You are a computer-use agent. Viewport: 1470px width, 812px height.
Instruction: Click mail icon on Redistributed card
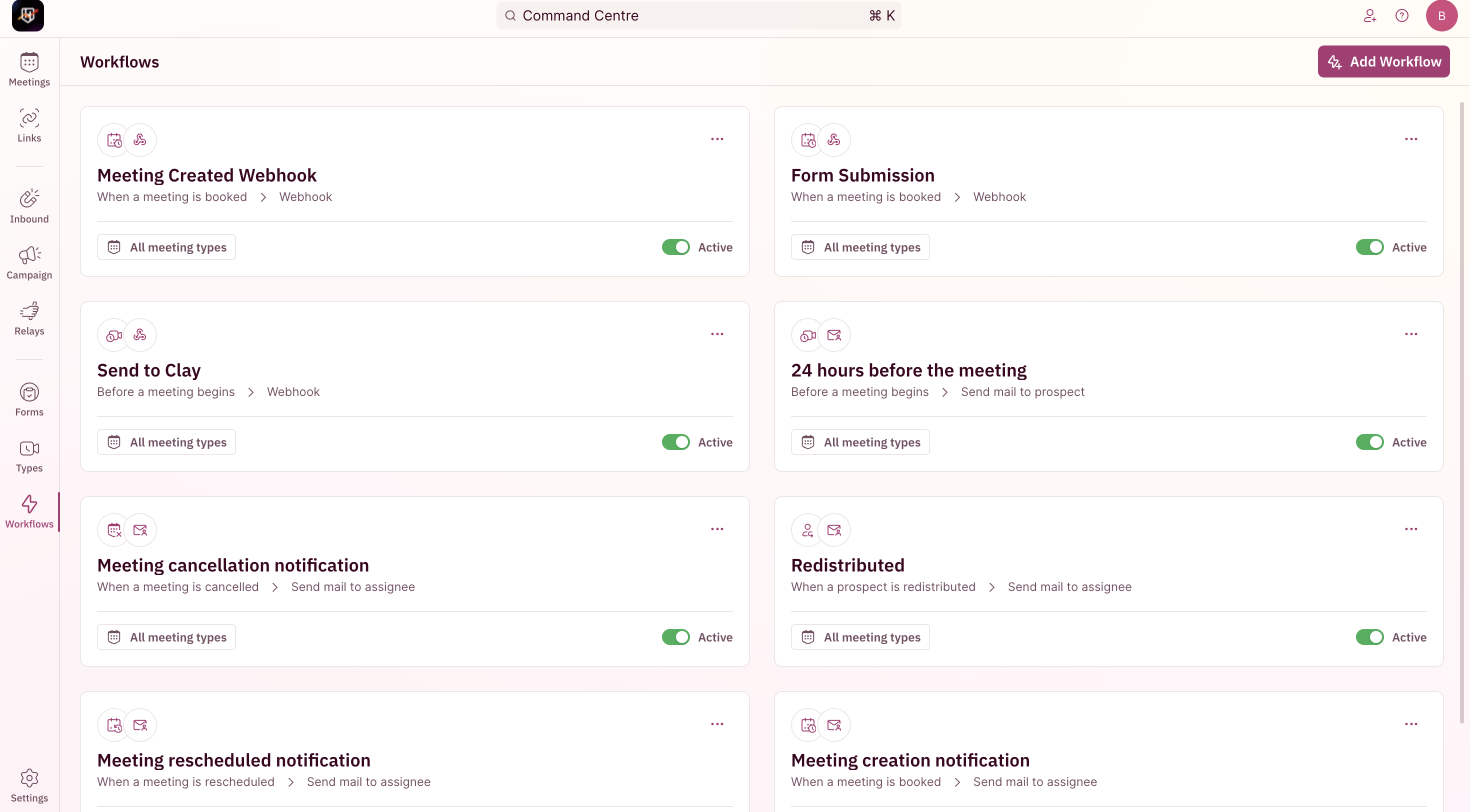pos(833,530)
